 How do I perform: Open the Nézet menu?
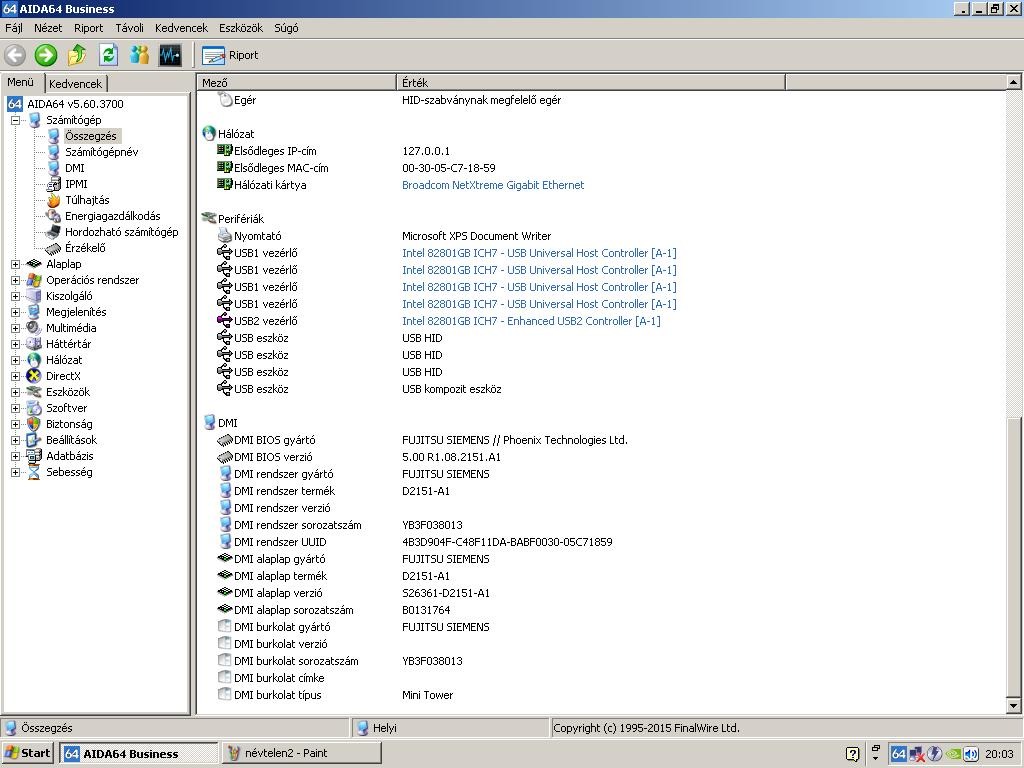pos(48,28)
